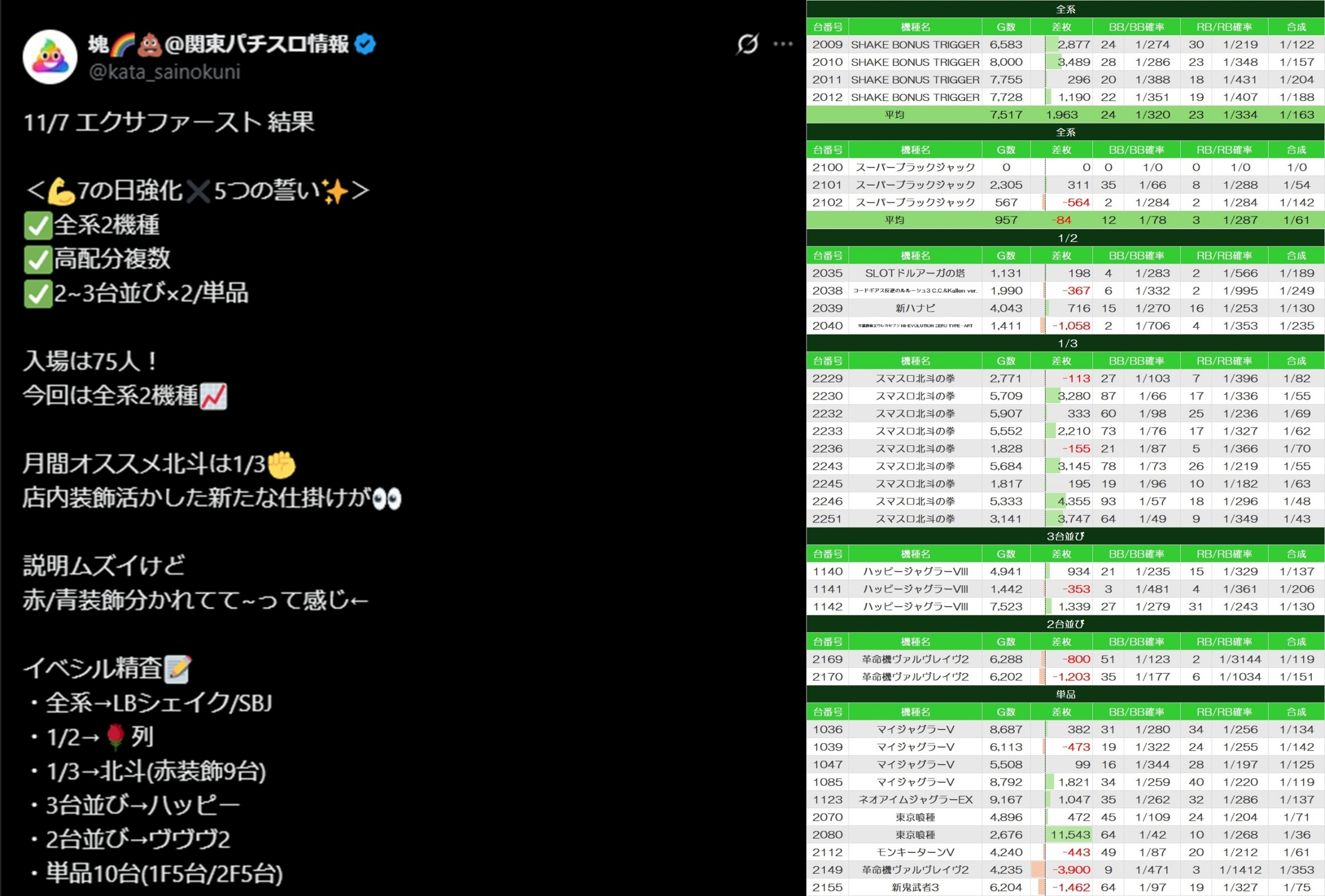Click green checkmark beside 2~3台並び×2/単品
Screen dimensions: 1325x896
click(x=38, y=294)
